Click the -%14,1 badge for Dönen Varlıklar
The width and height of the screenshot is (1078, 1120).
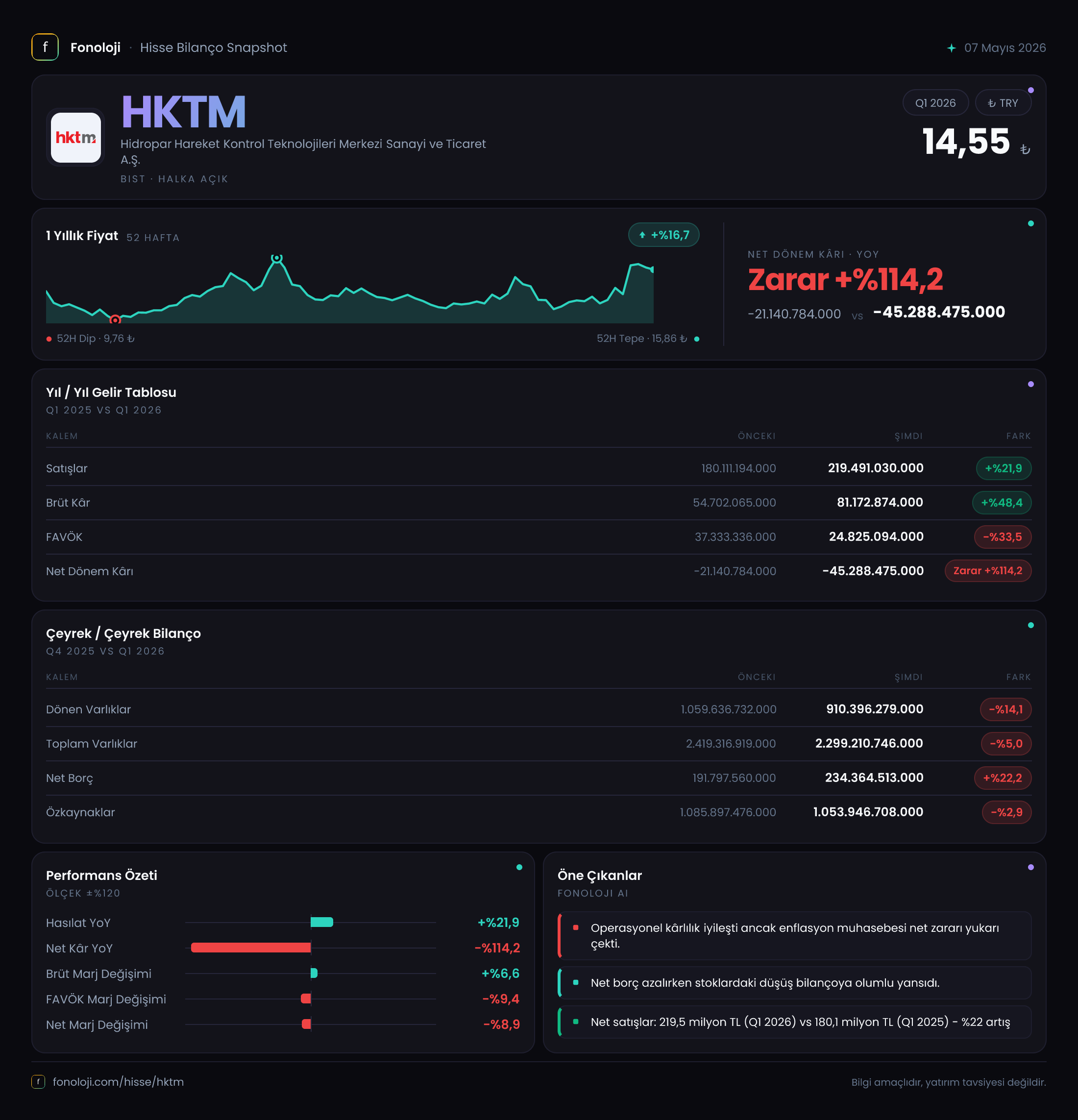coord(1005,710)
